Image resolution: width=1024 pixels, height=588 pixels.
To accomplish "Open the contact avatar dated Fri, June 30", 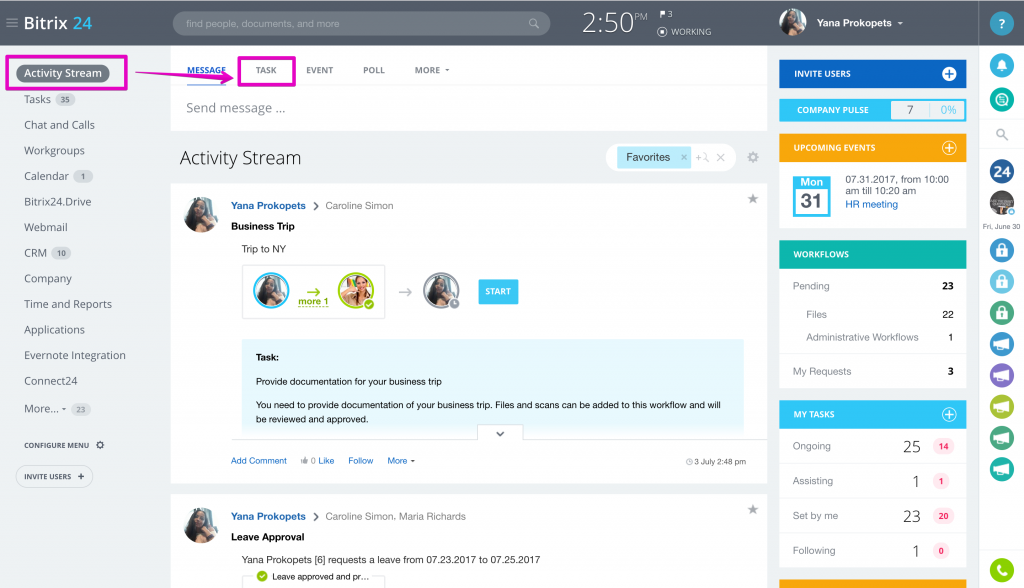I will point(1001,203).
